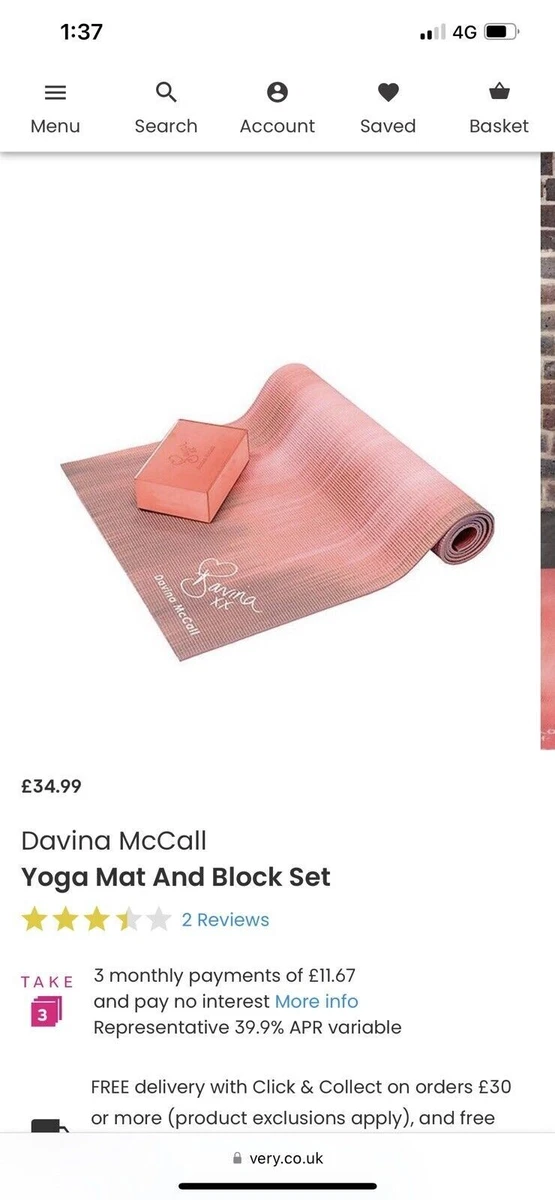Tap the delivery truck icon
Viewport: 555px width, 1200px height.
(50, 1127)
